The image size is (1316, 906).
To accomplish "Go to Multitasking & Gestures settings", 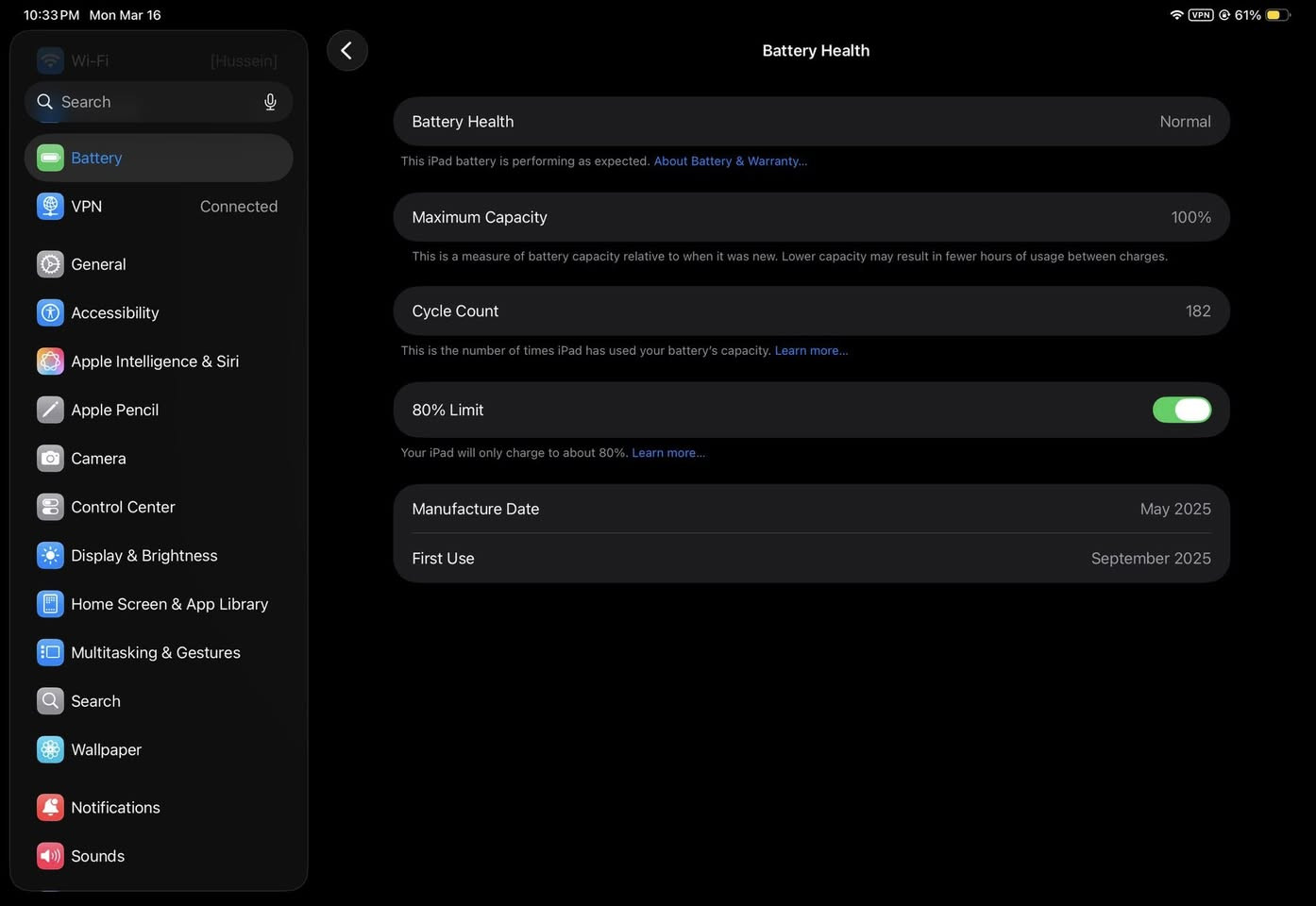I will click(155, 653).
